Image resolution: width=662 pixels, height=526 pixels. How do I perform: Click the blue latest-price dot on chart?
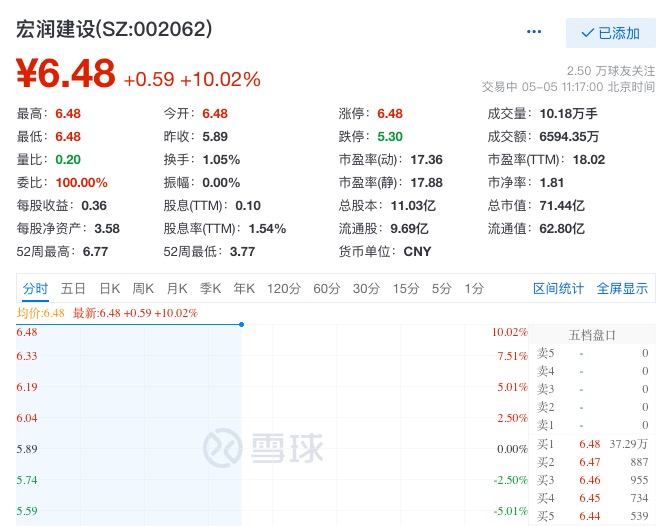(x=241, y=325)
